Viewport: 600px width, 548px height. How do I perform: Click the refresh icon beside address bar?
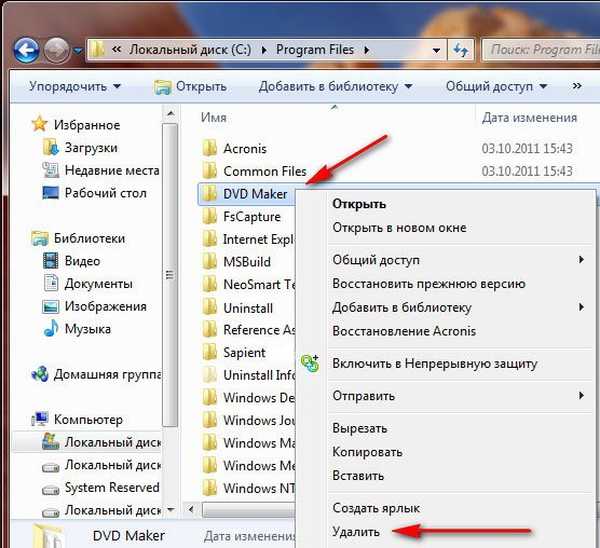click(461, 48)
